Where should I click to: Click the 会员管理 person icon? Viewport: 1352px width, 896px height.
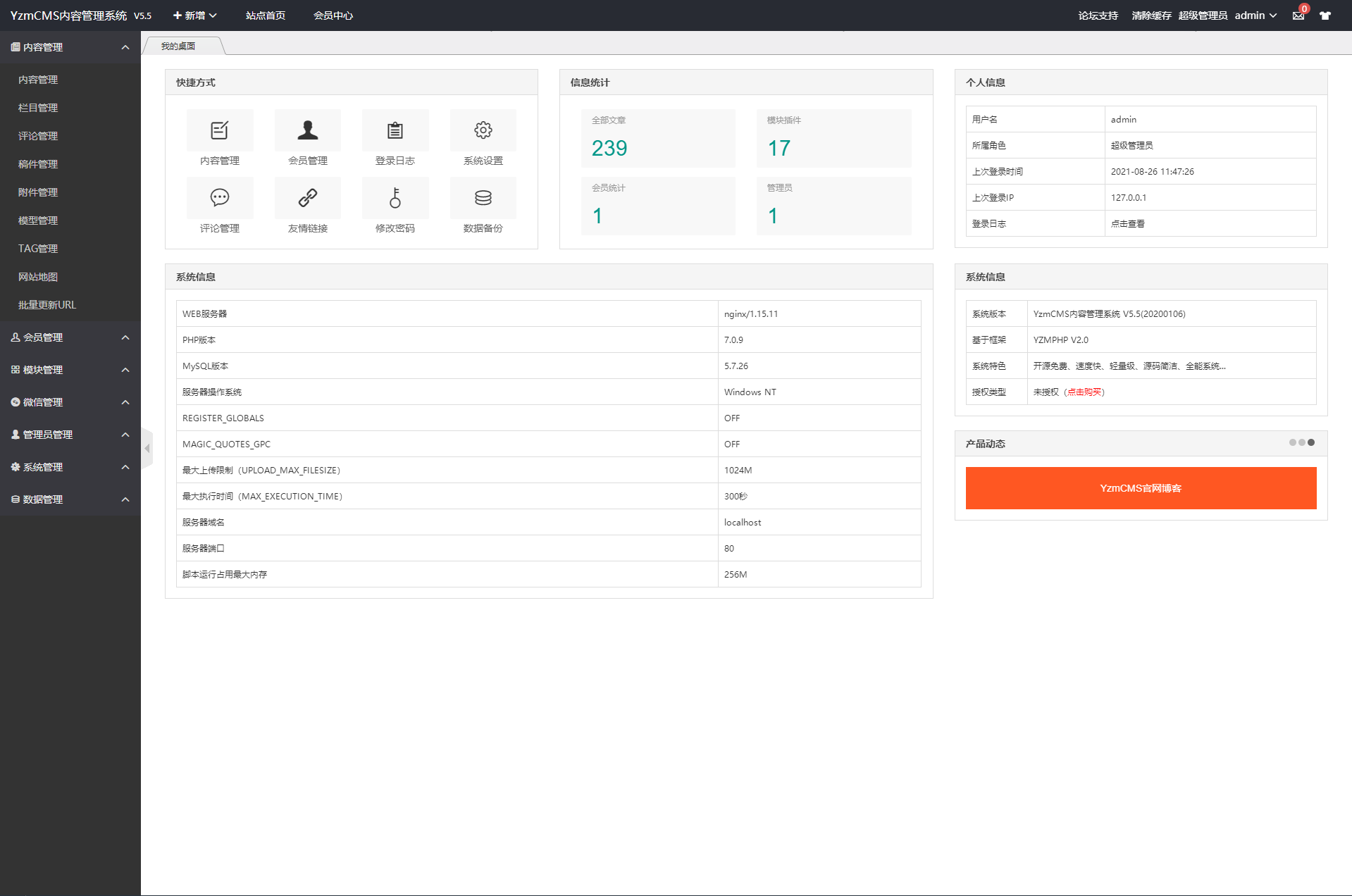pyautogui.click(x=307, y=130)
